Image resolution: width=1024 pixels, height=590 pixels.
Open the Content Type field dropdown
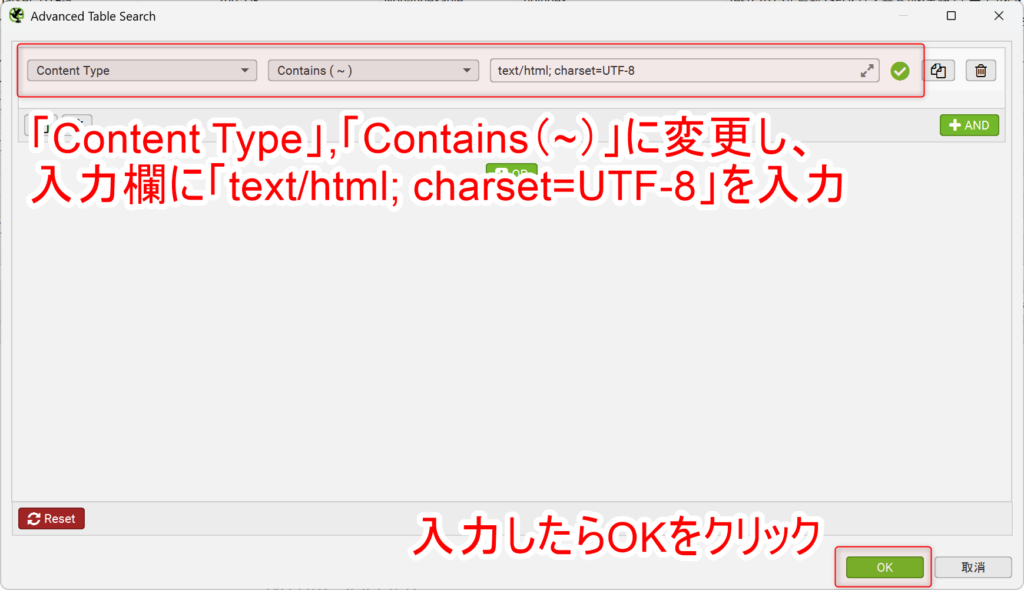coord(141,70)
